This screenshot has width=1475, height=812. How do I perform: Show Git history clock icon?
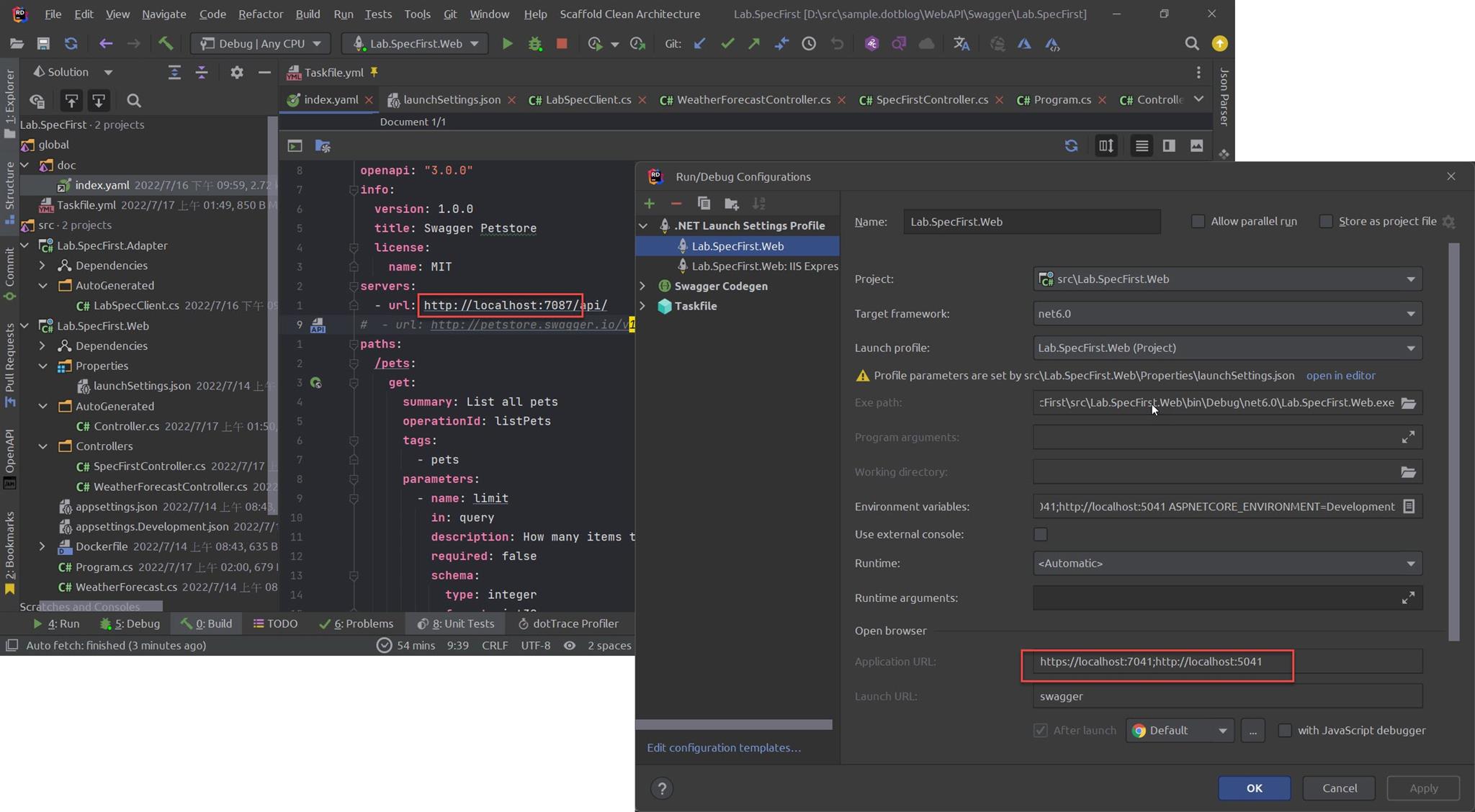809,44
